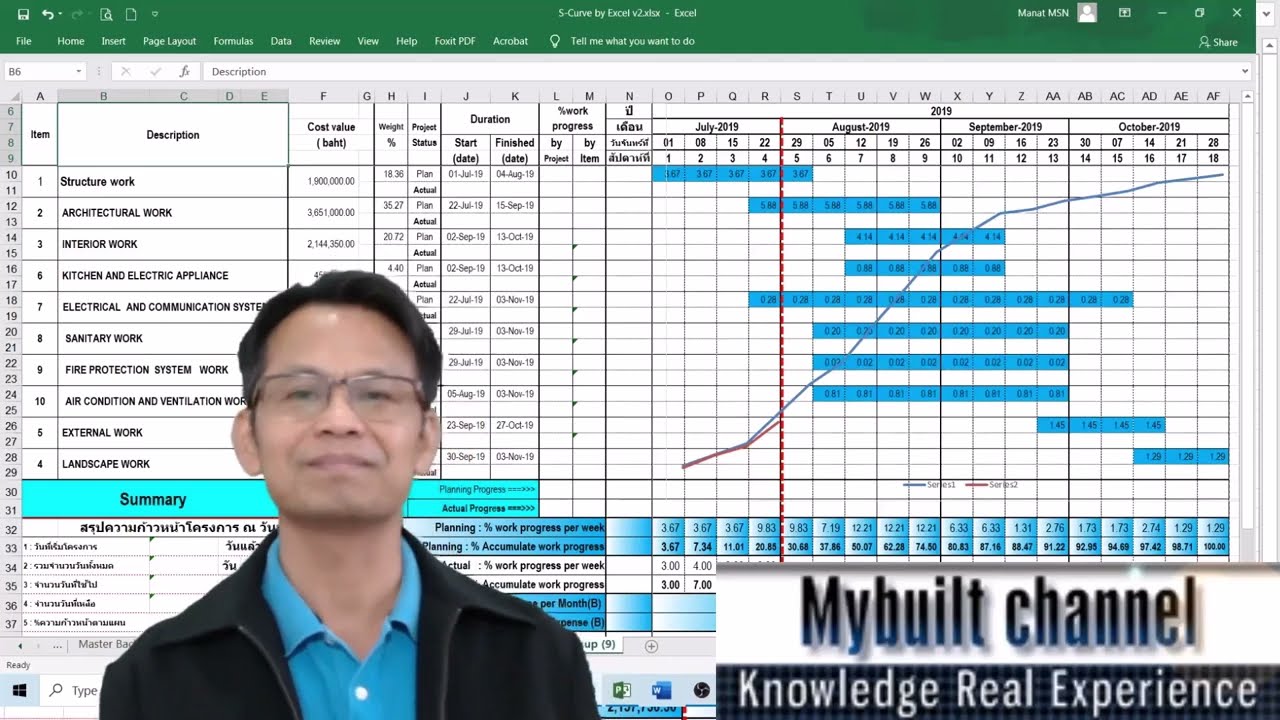Image resolution: width=1280 pixels, height=720 pixels.
Task: Open the Manat MSN account picture
Action: (1087, 13)
